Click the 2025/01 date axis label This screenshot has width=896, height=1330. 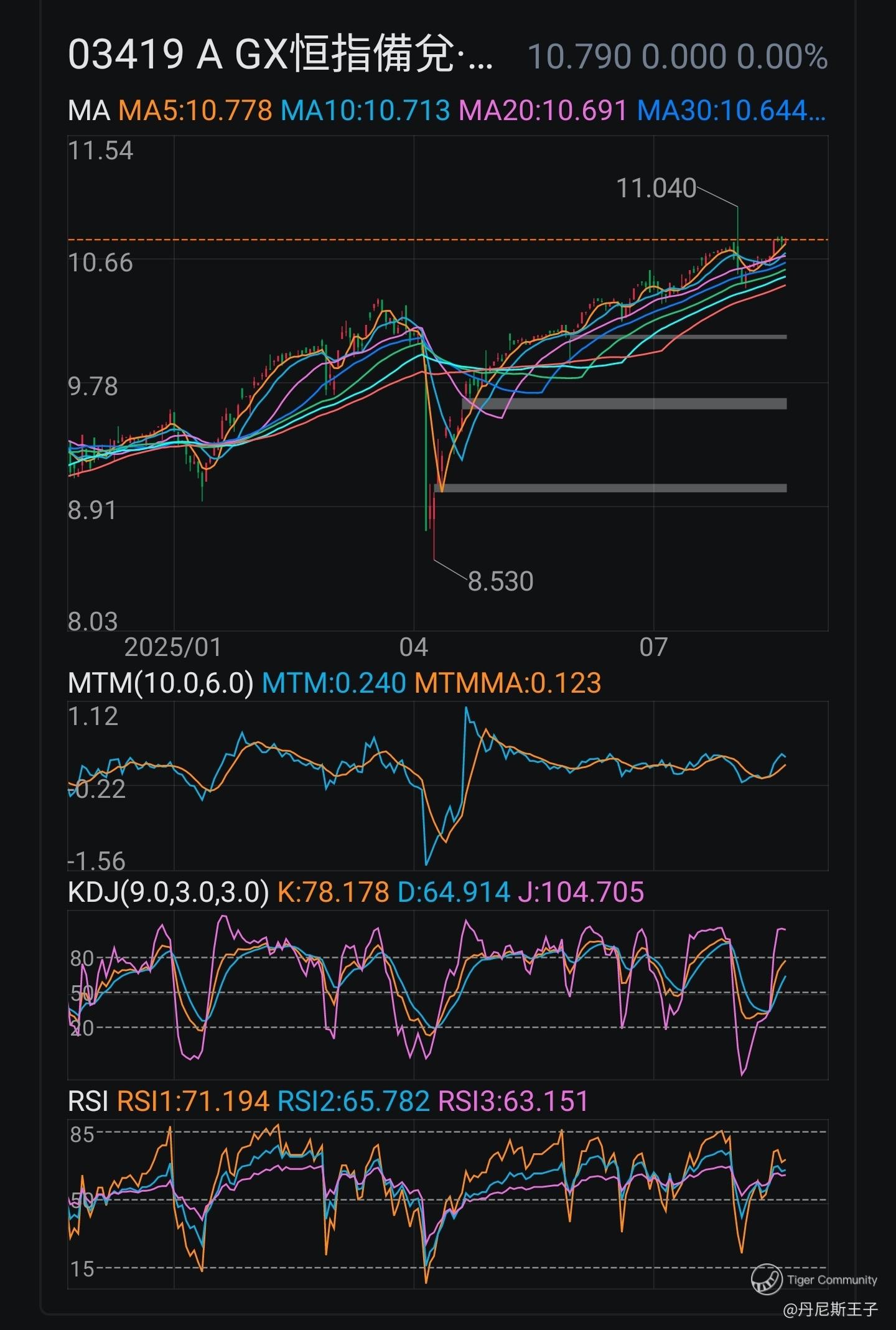pyautogui.click(x=173, y=647)
